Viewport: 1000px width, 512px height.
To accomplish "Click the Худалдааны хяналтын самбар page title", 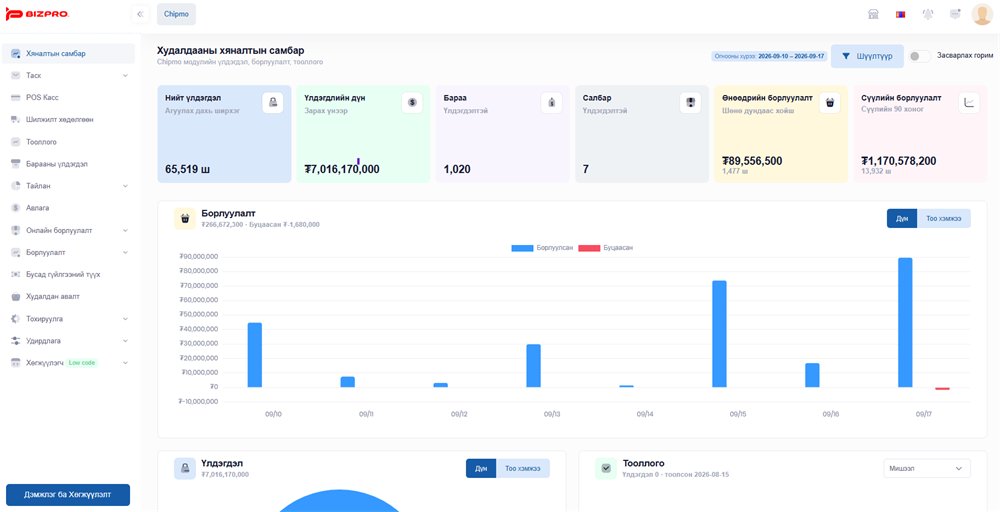I will pyautogui.click(x=230, y=50).
